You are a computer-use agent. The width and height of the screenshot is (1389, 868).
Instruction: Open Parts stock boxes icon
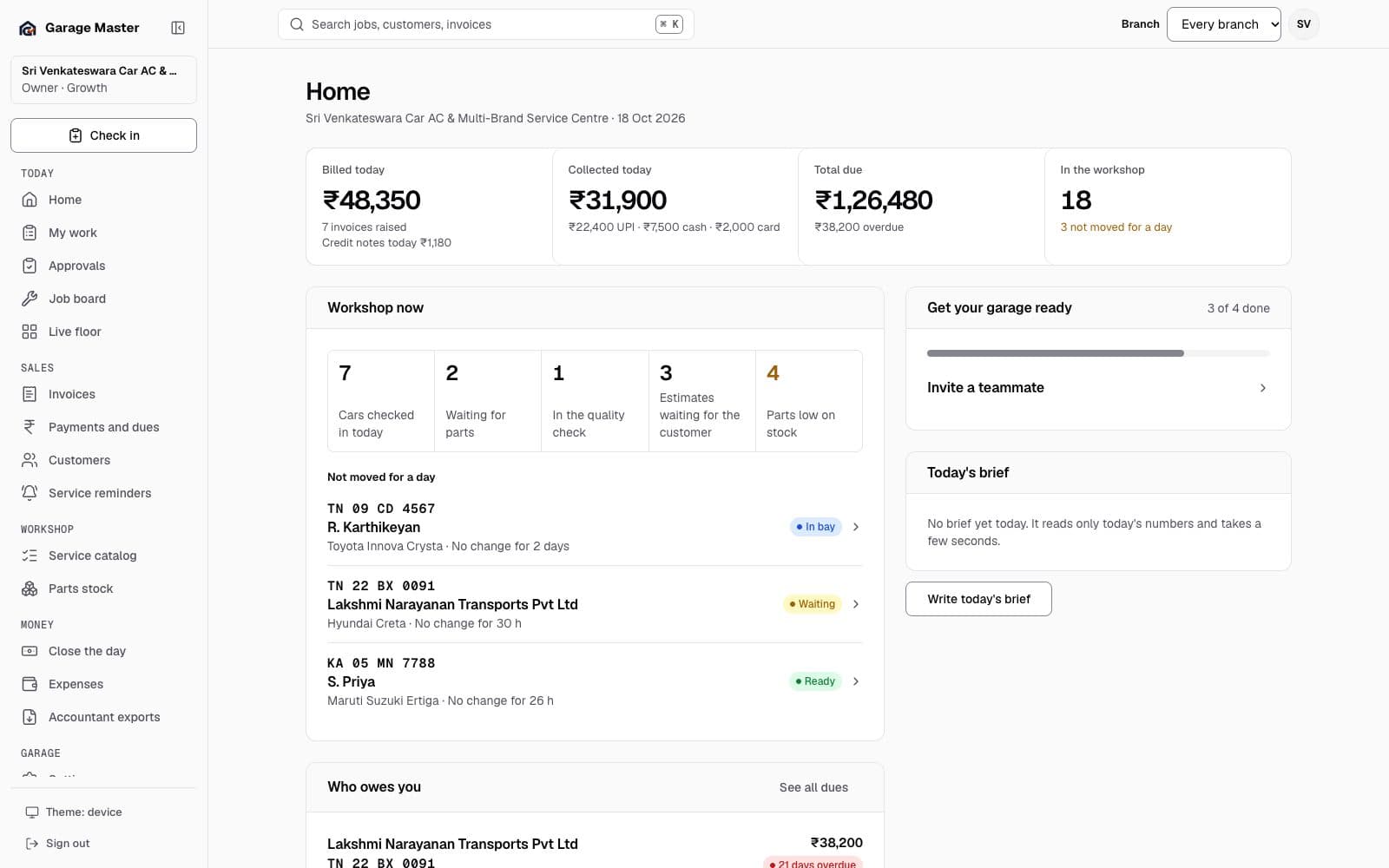click(x=30, y=589)
